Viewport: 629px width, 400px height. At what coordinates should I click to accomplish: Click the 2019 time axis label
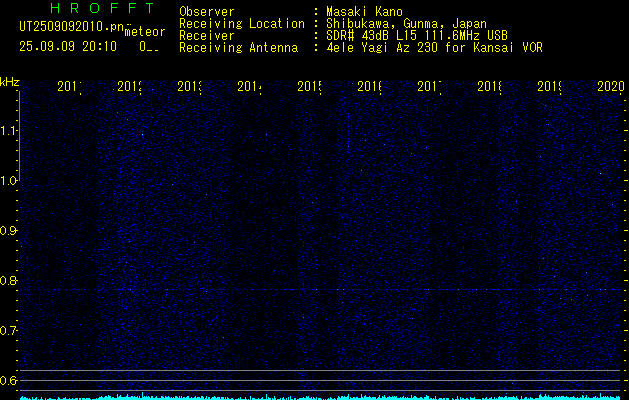pos(549,86)
